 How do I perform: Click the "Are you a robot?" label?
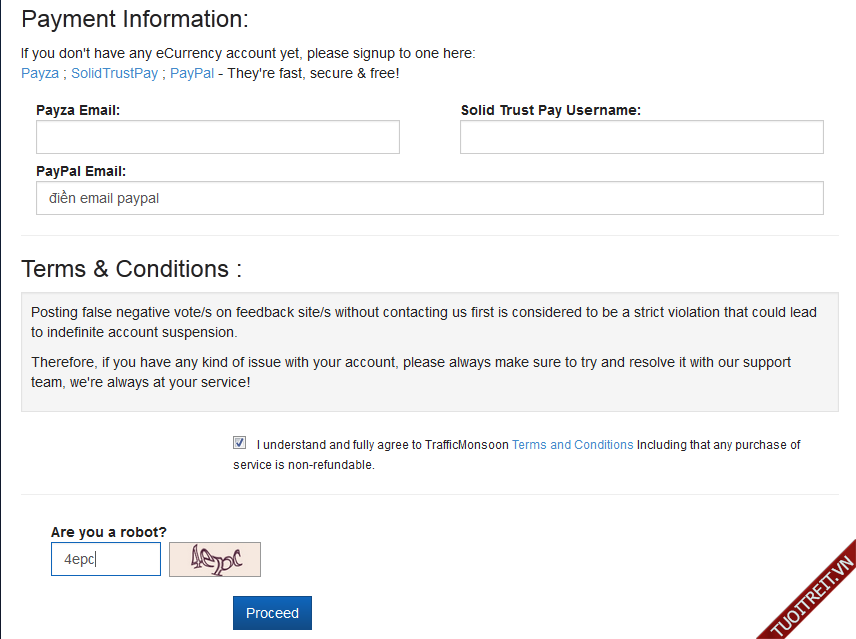(109, 531)
